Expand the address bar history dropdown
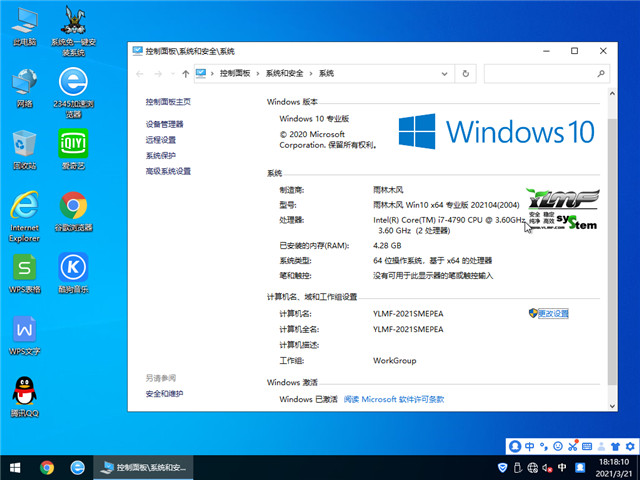640x480 pixels. (x=444, y=74)
